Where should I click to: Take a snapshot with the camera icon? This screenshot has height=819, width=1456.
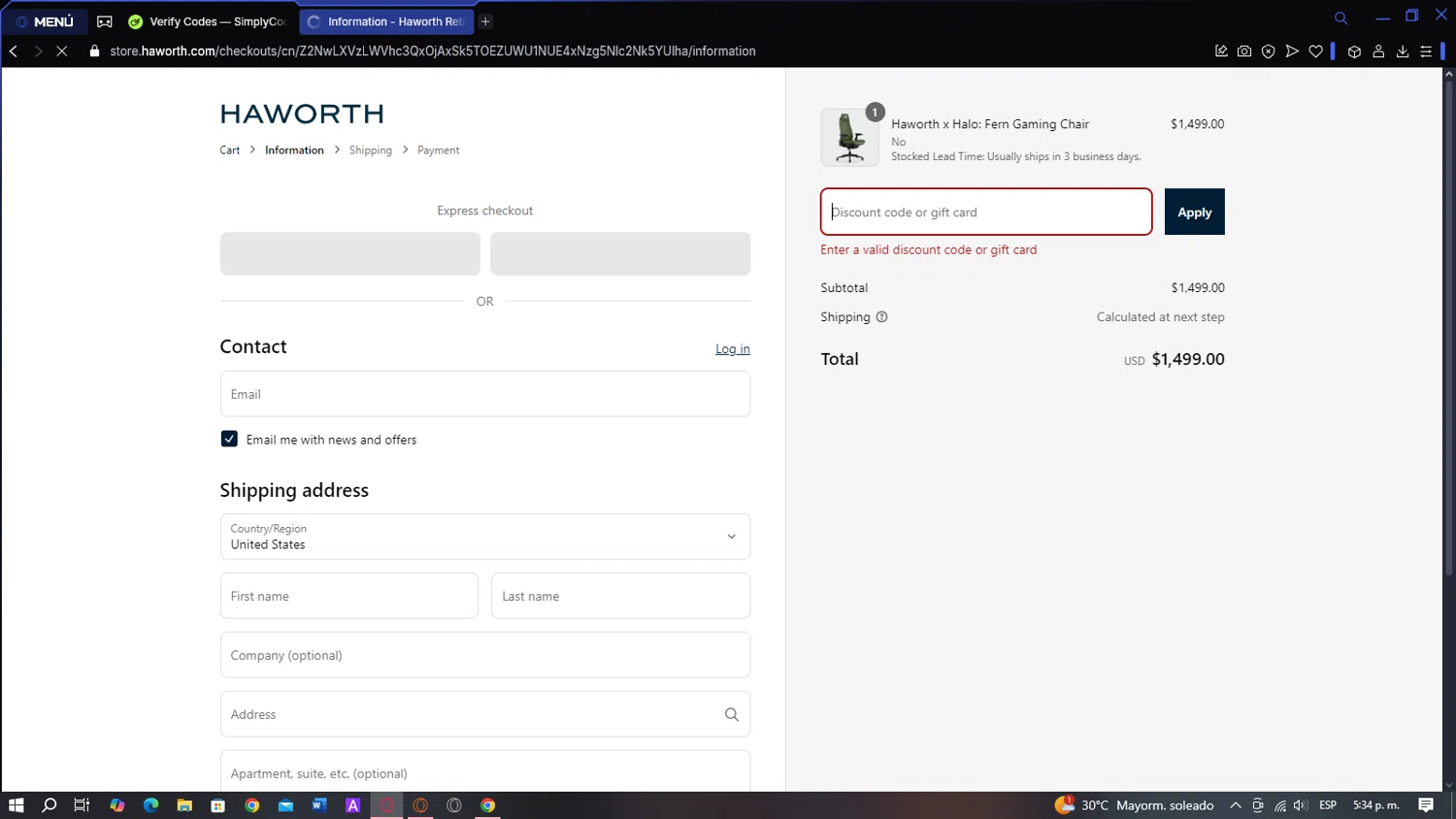tap(1244, 51)
